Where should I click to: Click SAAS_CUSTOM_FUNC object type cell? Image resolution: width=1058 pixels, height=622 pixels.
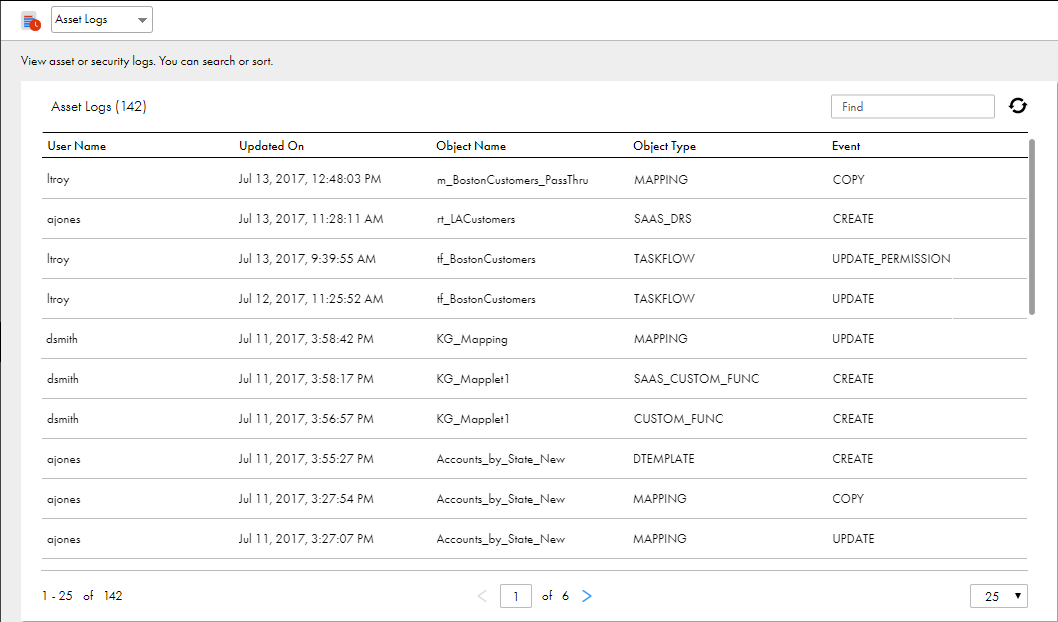click(696, 379)
